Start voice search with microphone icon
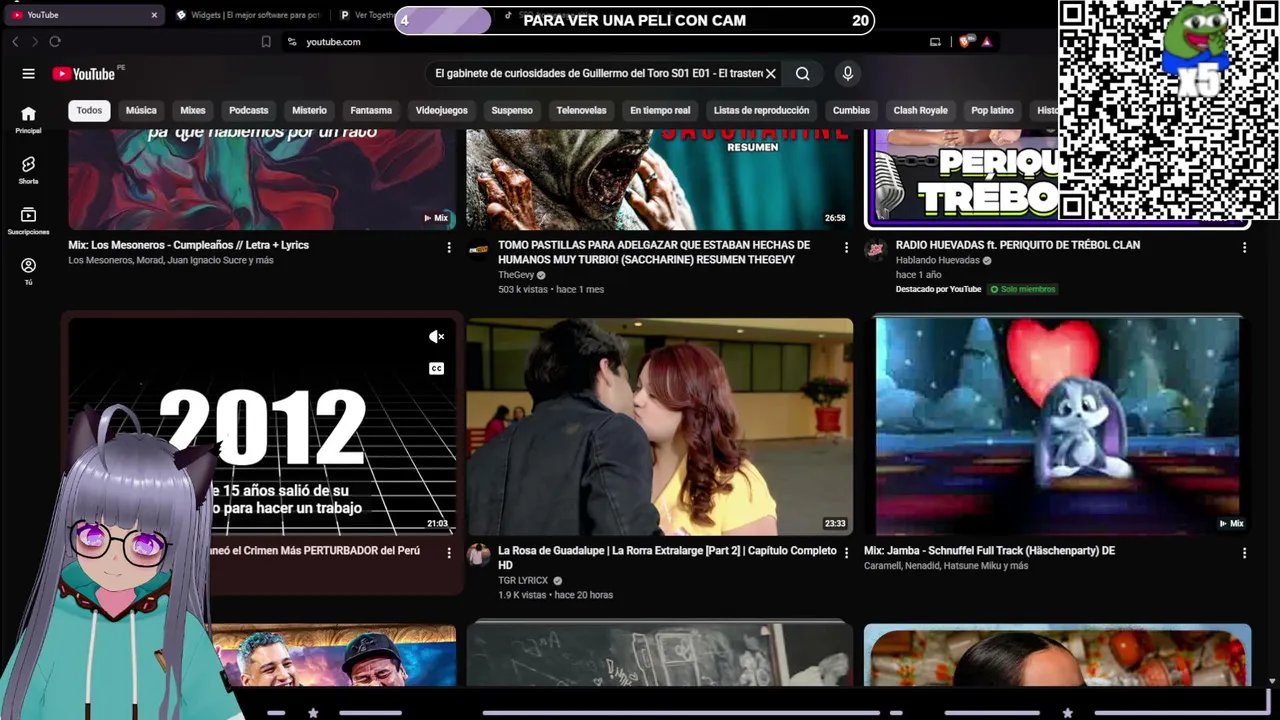1280x720 pixels. pos(848,73)
